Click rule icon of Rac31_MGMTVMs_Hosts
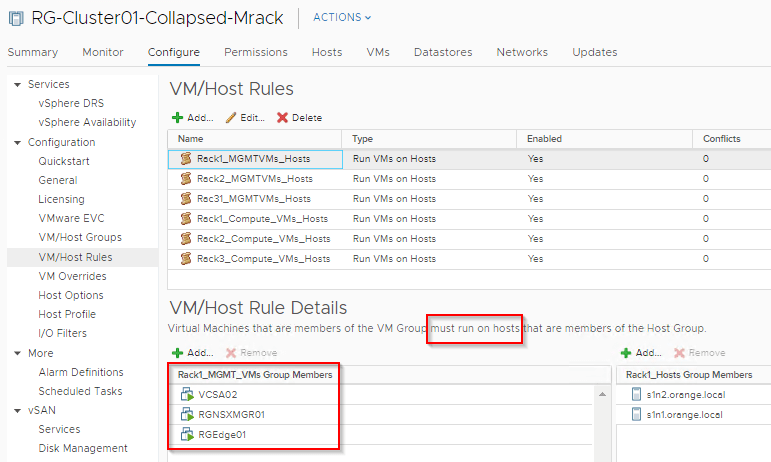 (x=186, y=199)
